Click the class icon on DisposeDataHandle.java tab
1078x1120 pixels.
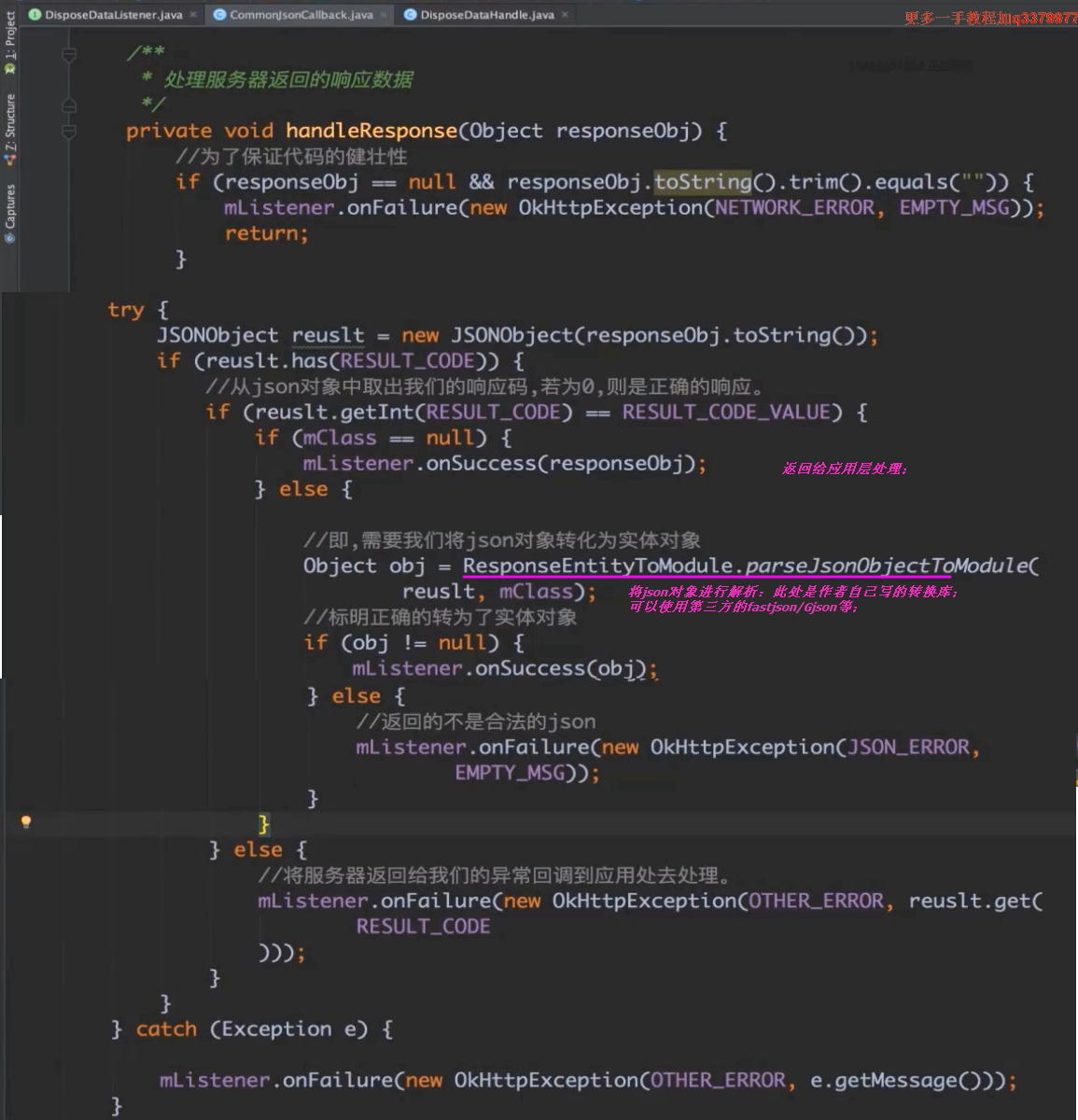pyautogui.click(x=410, y=15)
